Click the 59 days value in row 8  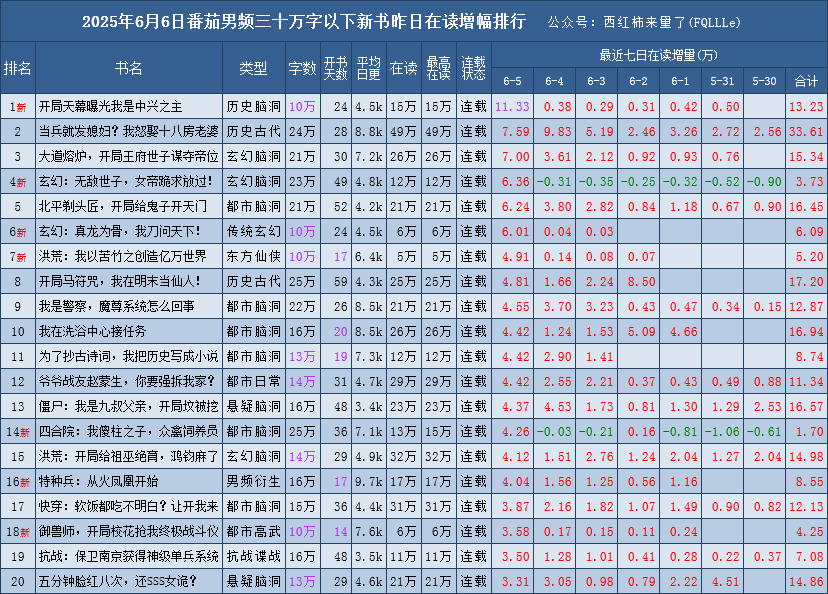(341, 281)
